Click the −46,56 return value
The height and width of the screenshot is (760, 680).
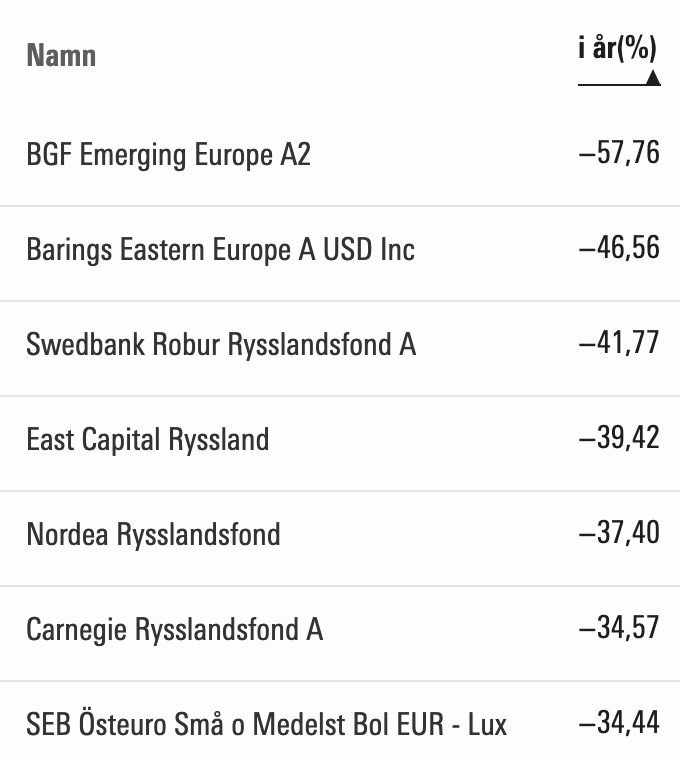pyautogui.click(x=619, y=248)
